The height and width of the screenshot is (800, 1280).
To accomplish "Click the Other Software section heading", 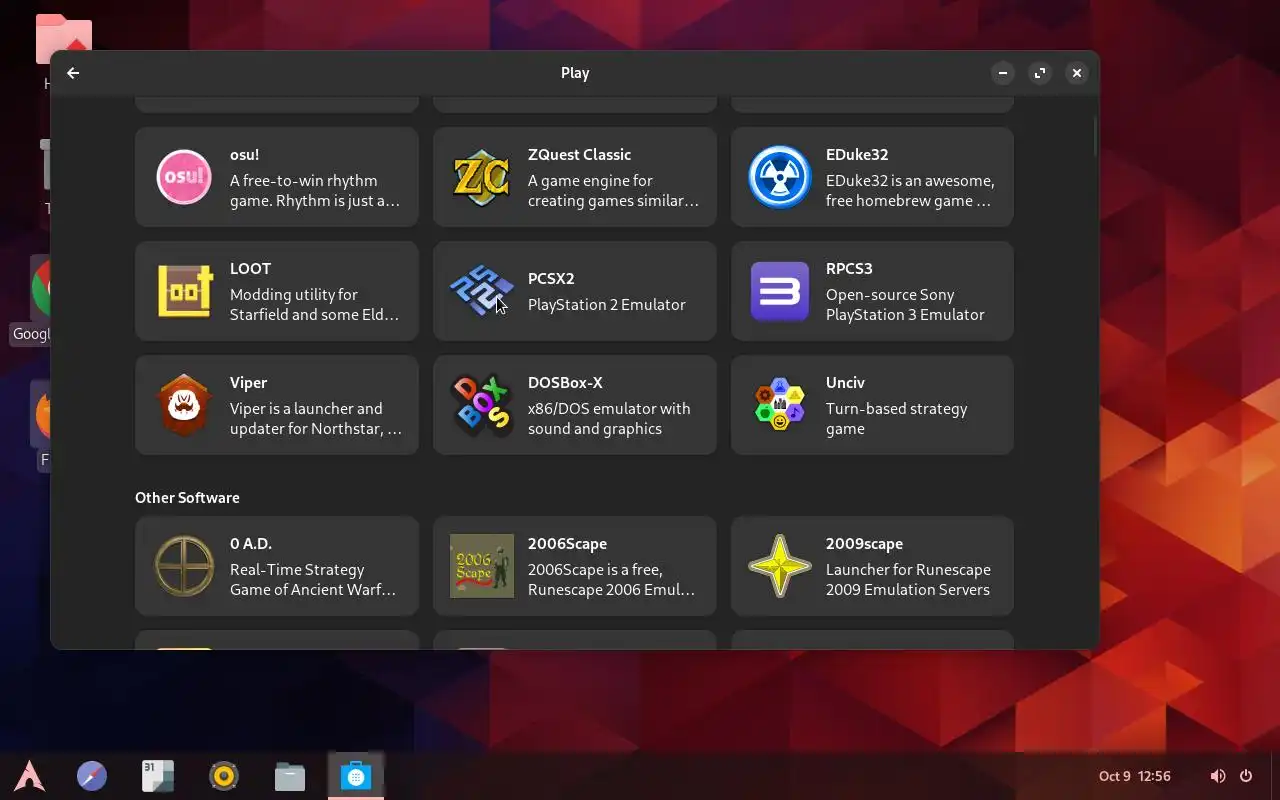I will [187, 498].
